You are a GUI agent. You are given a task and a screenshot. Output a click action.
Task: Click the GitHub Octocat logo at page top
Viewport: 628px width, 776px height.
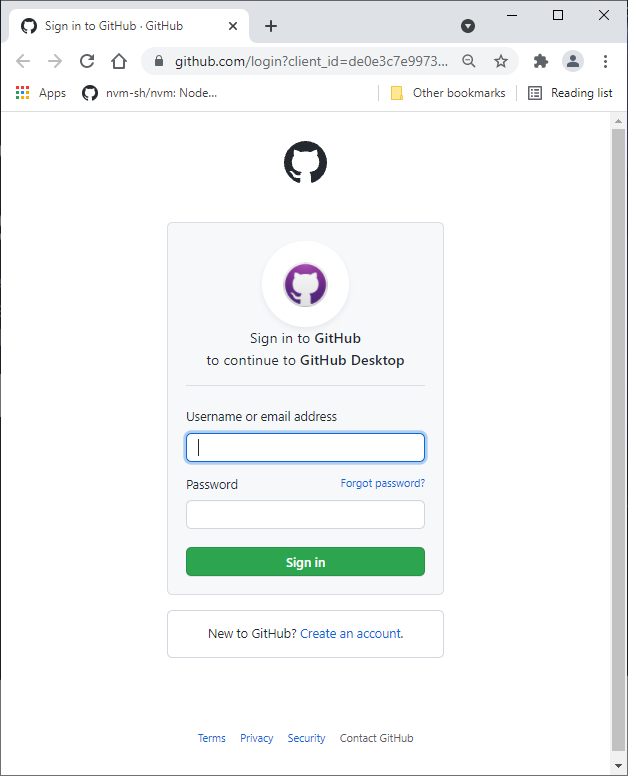pos(305,162)
